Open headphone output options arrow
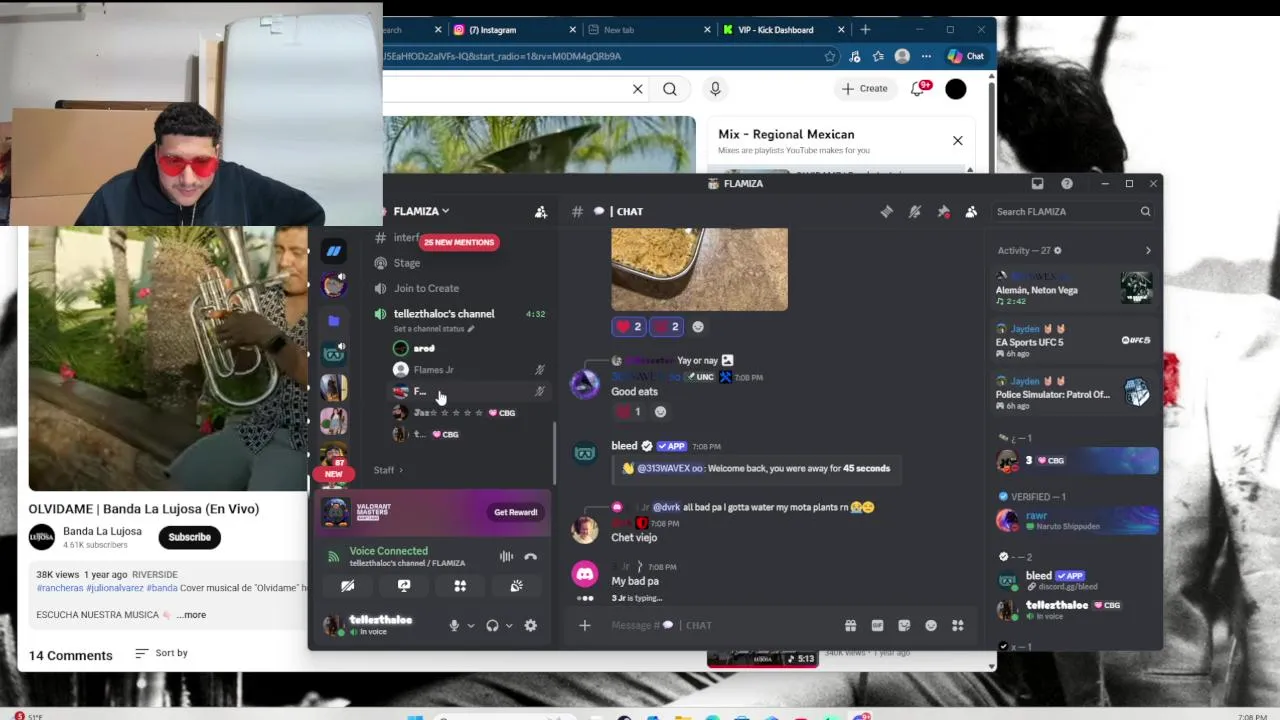 coord(508,626)
